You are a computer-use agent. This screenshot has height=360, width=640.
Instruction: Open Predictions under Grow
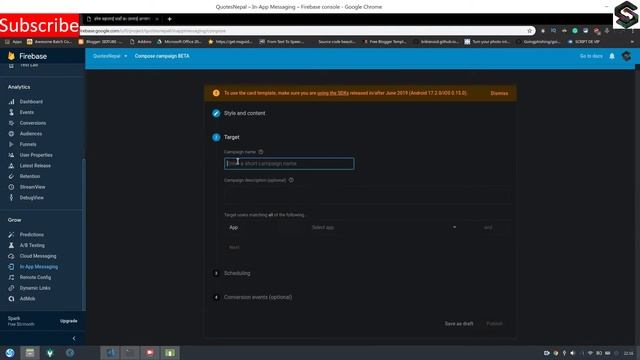click(31, 235)
